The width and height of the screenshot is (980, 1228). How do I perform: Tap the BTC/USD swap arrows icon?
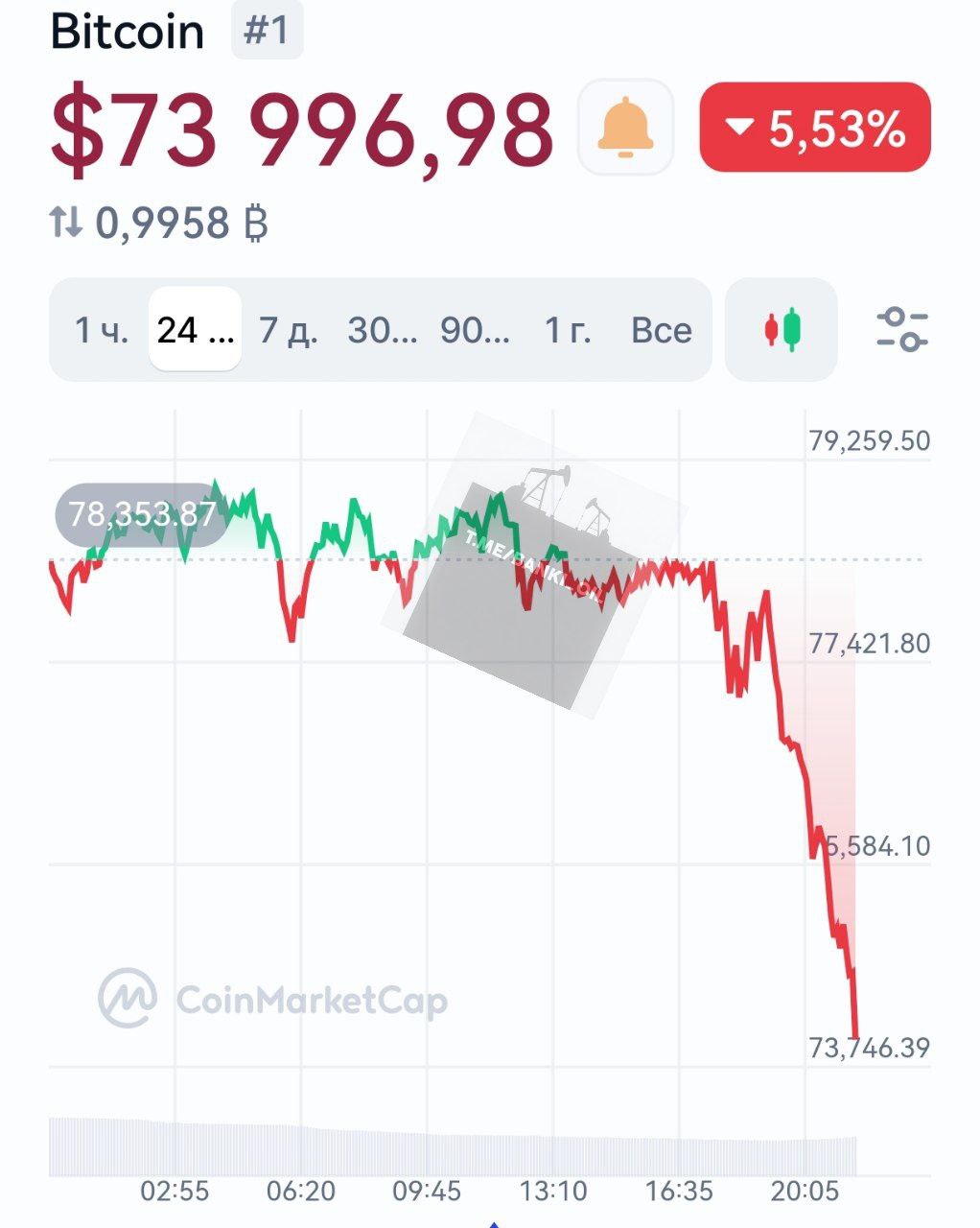[66, 223]
